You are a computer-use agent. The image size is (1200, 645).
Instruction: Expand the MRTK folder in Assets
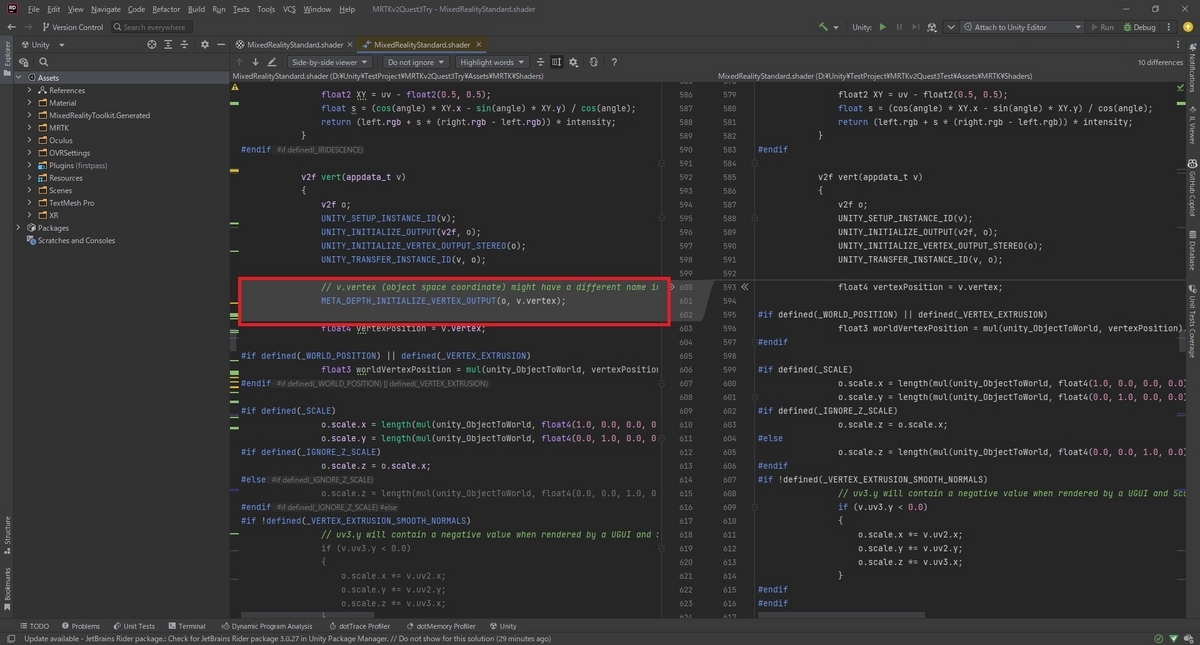pos(30,128)
